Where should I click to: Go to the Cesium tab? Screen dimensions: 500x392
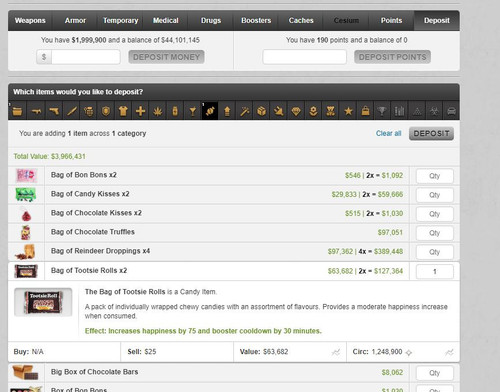[x=346, y=20]
